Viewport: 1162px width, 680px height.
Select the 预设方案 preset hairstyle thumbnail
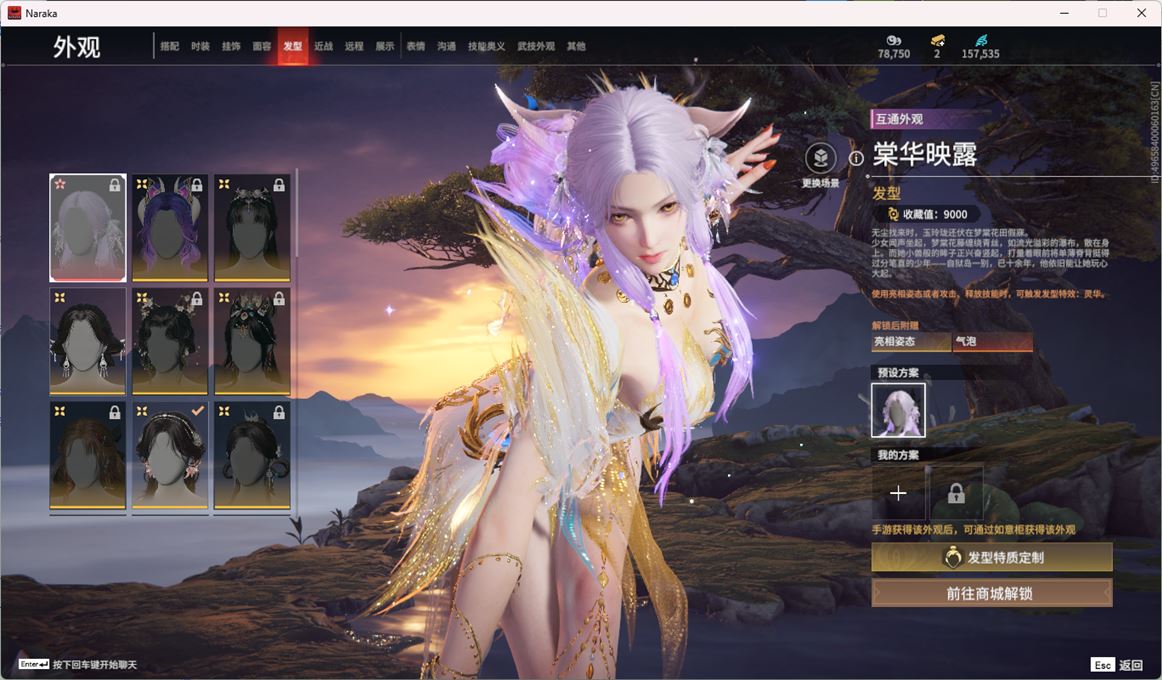click(898, 410)
